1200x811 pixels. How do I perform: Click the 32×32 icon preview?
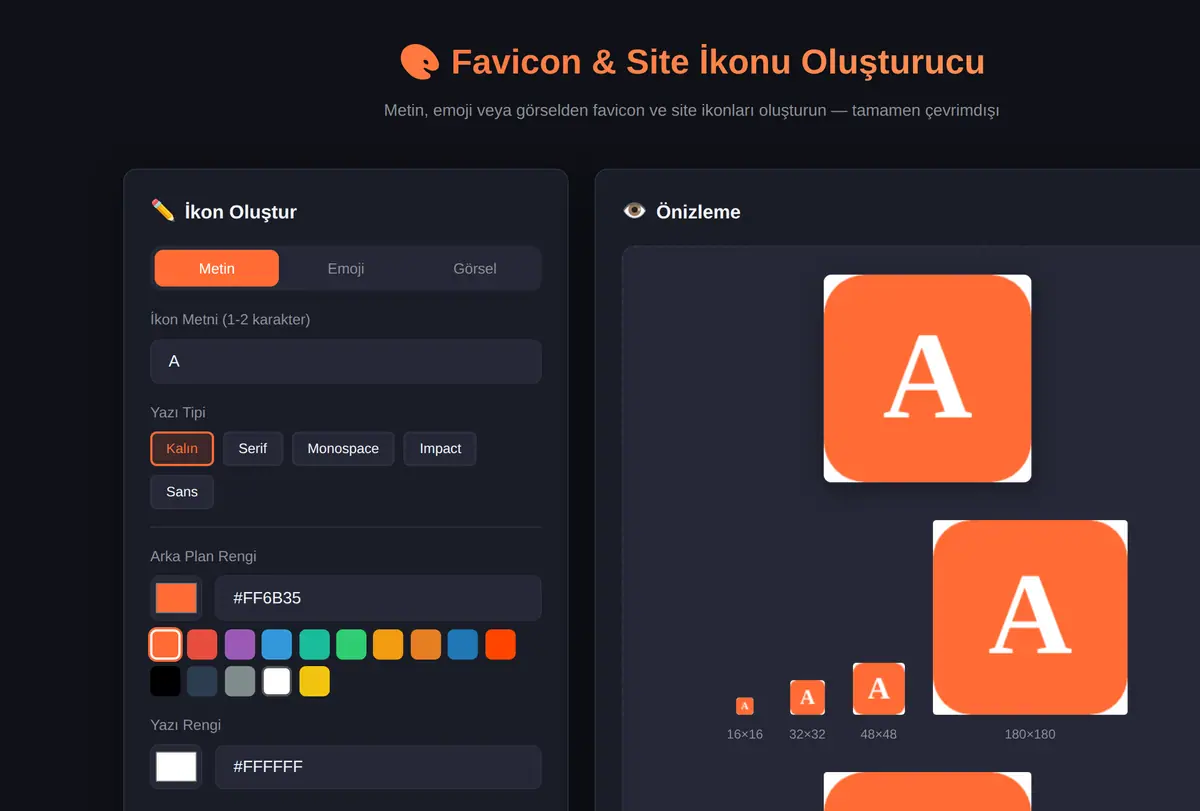(807, 697)
